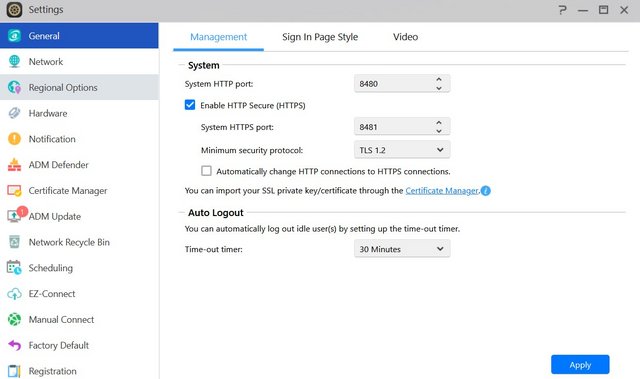Decrease the System HTTP port value

439,88
